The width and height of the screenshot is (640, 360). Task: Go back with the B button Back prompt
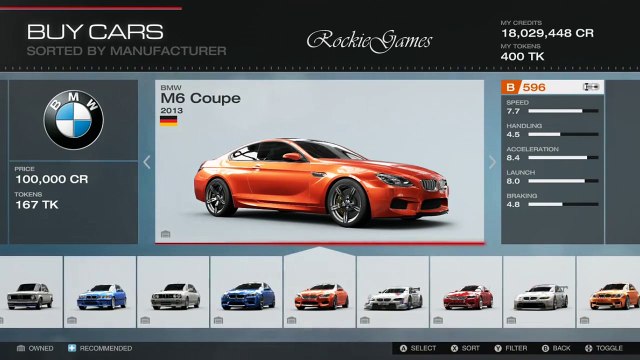556,348
